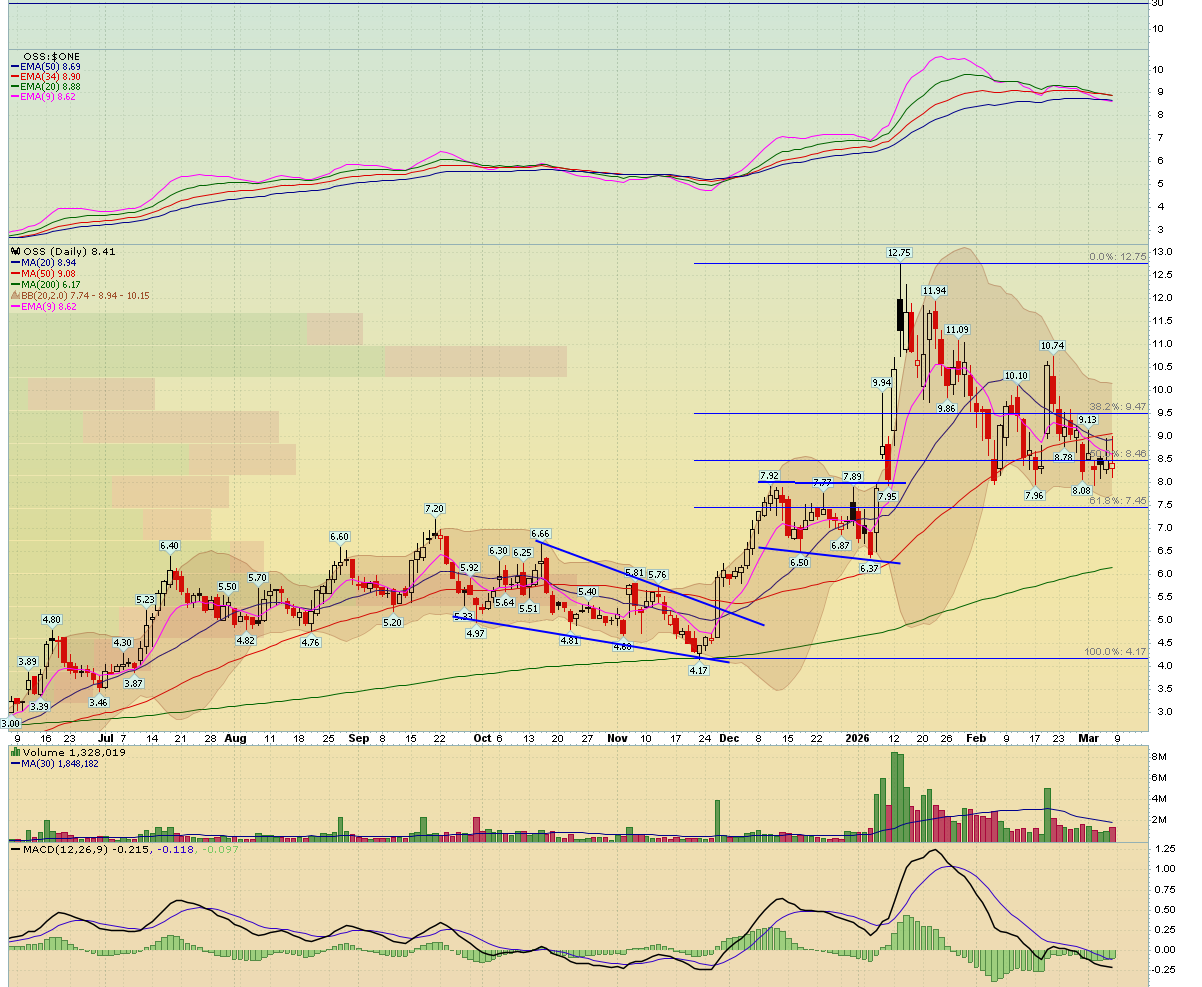Click the 6.66 October high label
Viewport: 1202px width, 987px height.
(541, 534)
